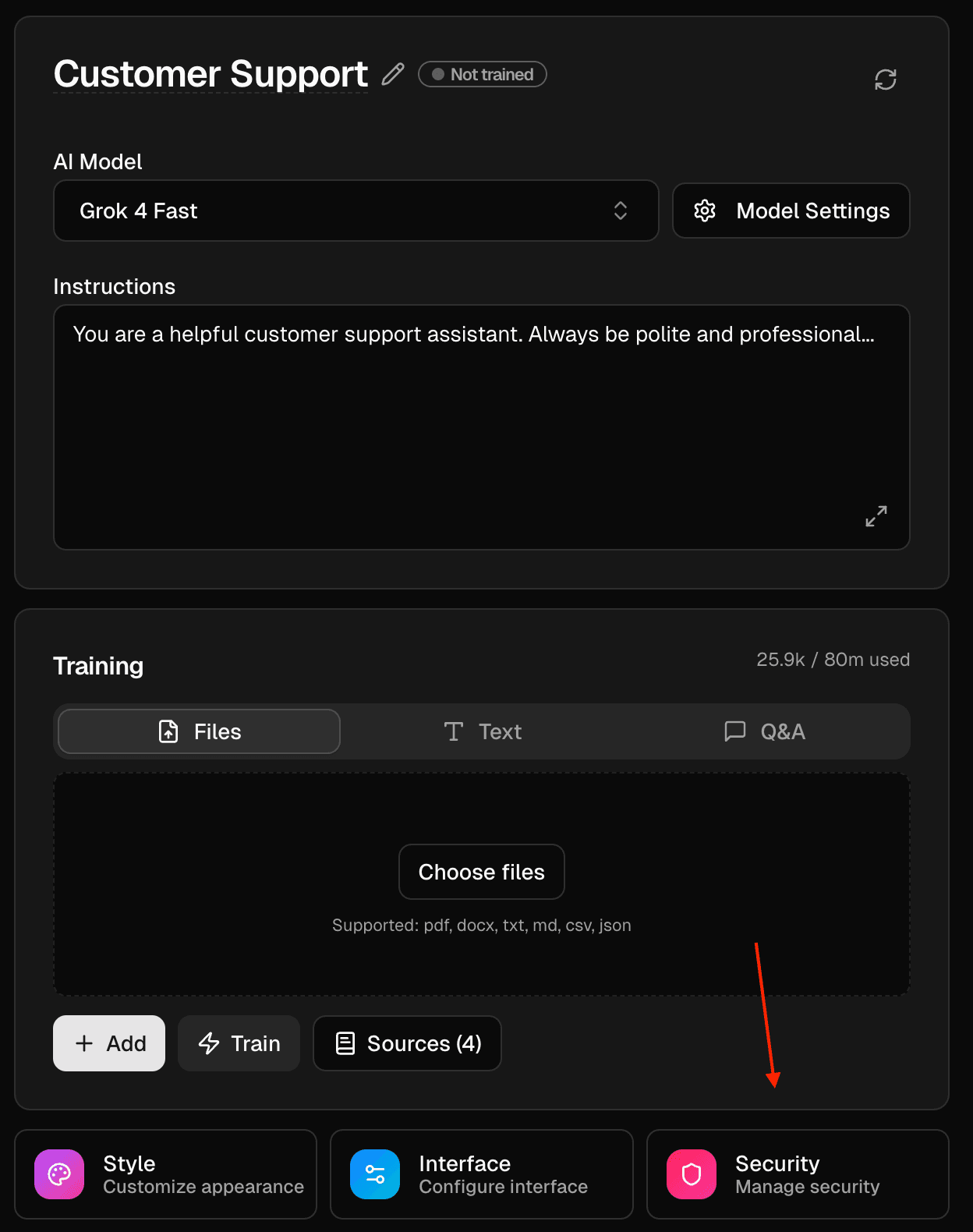Click the Customer Support title text
The image size is (973, 1232).
click(x=211, y=75)
